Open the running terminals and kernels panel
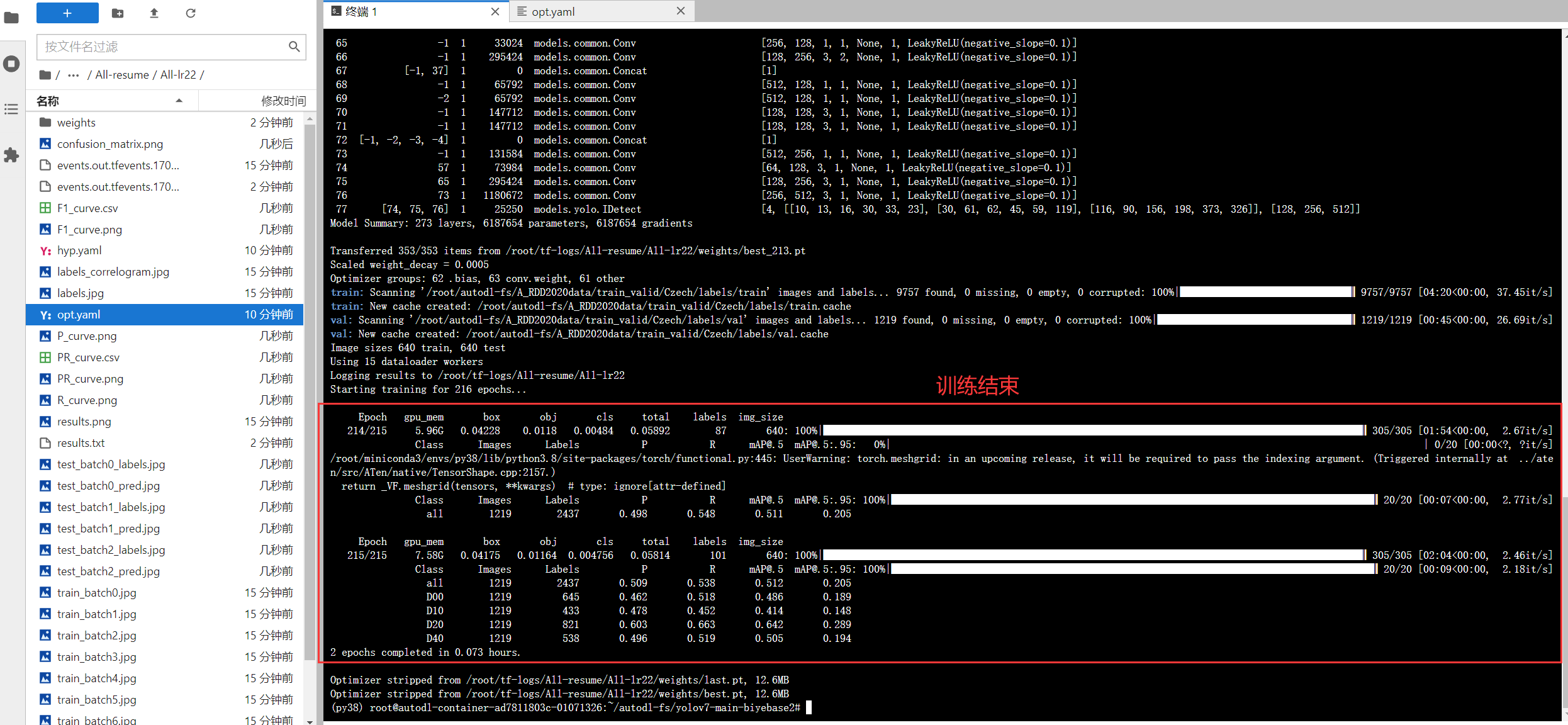Image resolution: width=1568 pixels, height=725 pixels. click(x=11, y=64)
